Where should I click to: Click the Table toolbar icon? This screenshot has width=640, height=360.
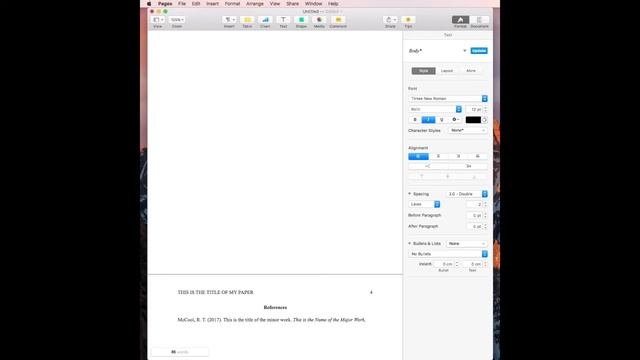[x=247, y=20]
